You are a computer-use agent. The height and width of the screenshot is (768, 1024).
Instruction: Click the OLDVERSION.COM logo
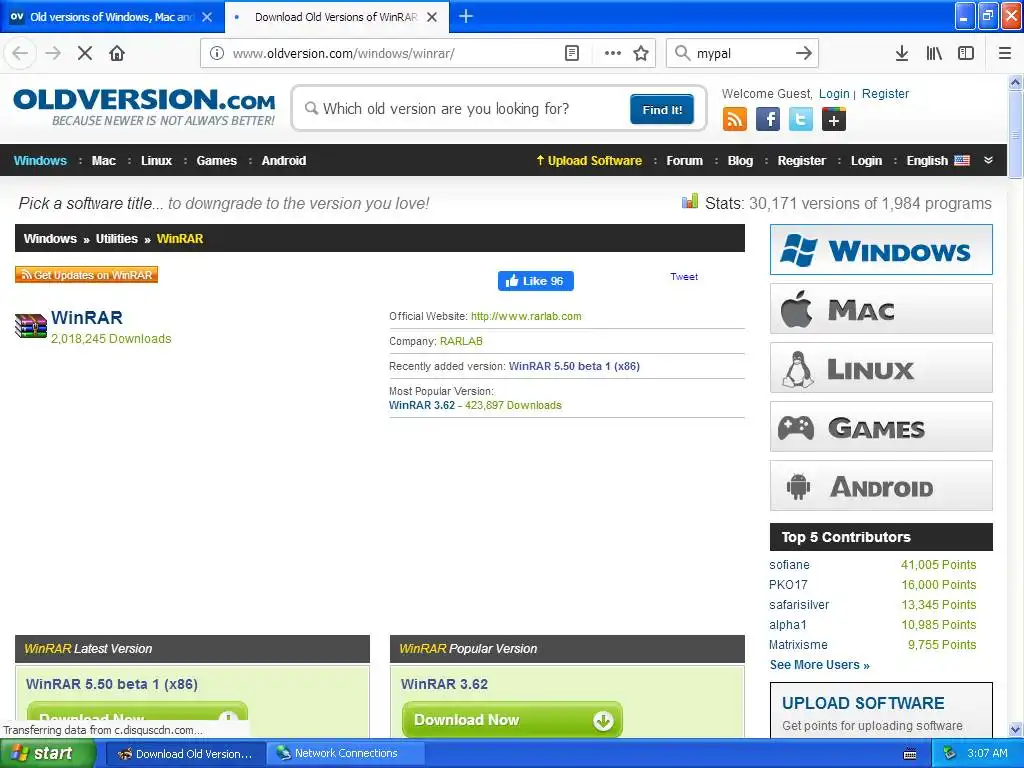coord(144,107)
